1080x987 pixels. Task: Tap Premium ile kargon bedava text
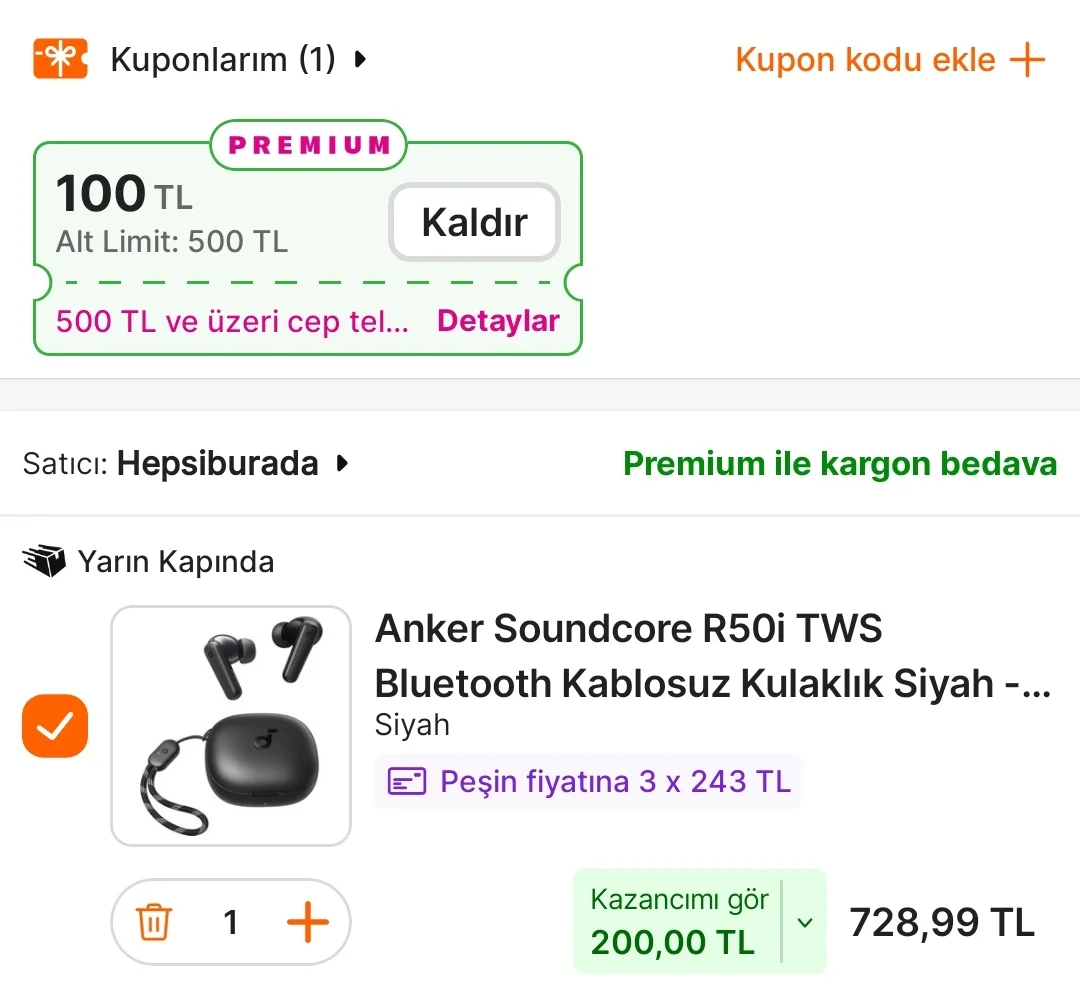pyautogui.click(x=839, y=464)
